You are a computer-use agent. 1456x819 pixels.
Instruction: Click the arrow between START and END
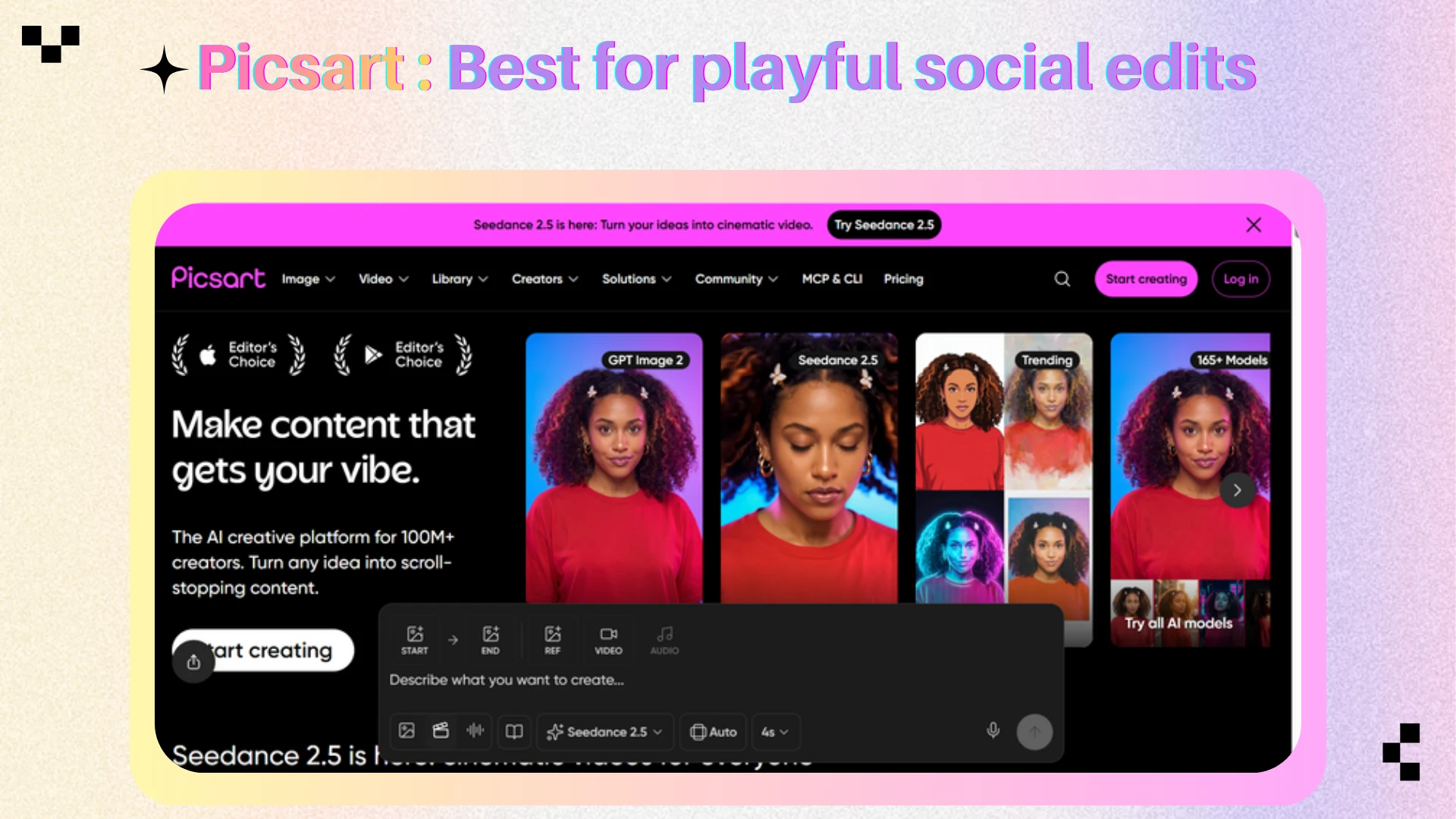(x=453, y=640)
